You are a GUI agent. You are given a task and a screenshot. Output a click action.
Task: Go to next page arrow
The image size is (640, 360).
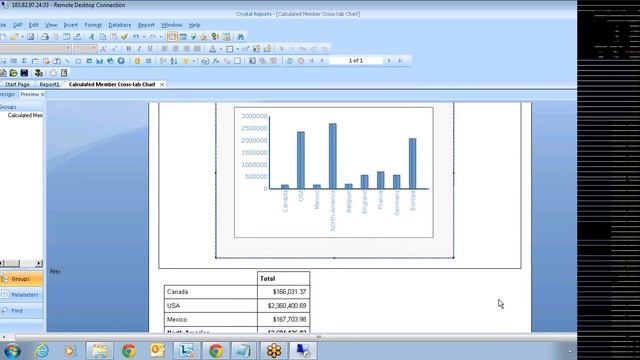(389, 61)
